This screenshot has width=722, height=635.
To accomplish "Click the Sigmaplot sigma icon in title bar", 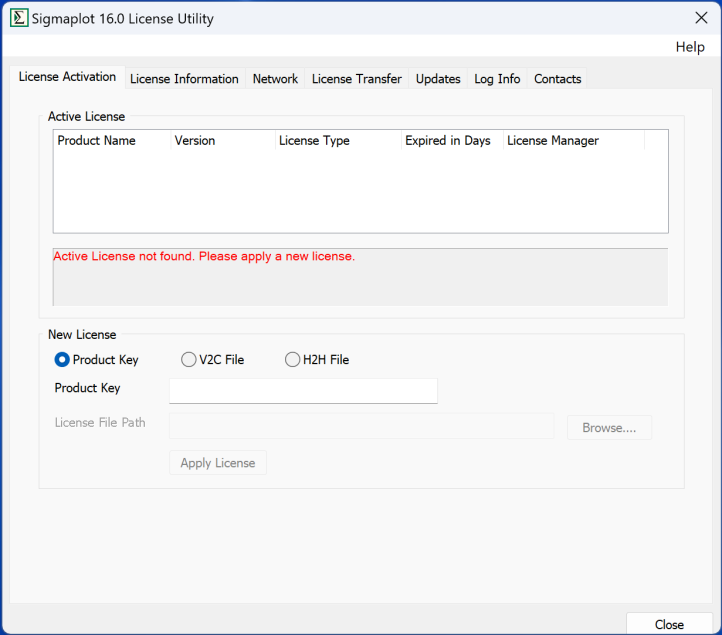I will pyautogui.click(x=19, y=18).
